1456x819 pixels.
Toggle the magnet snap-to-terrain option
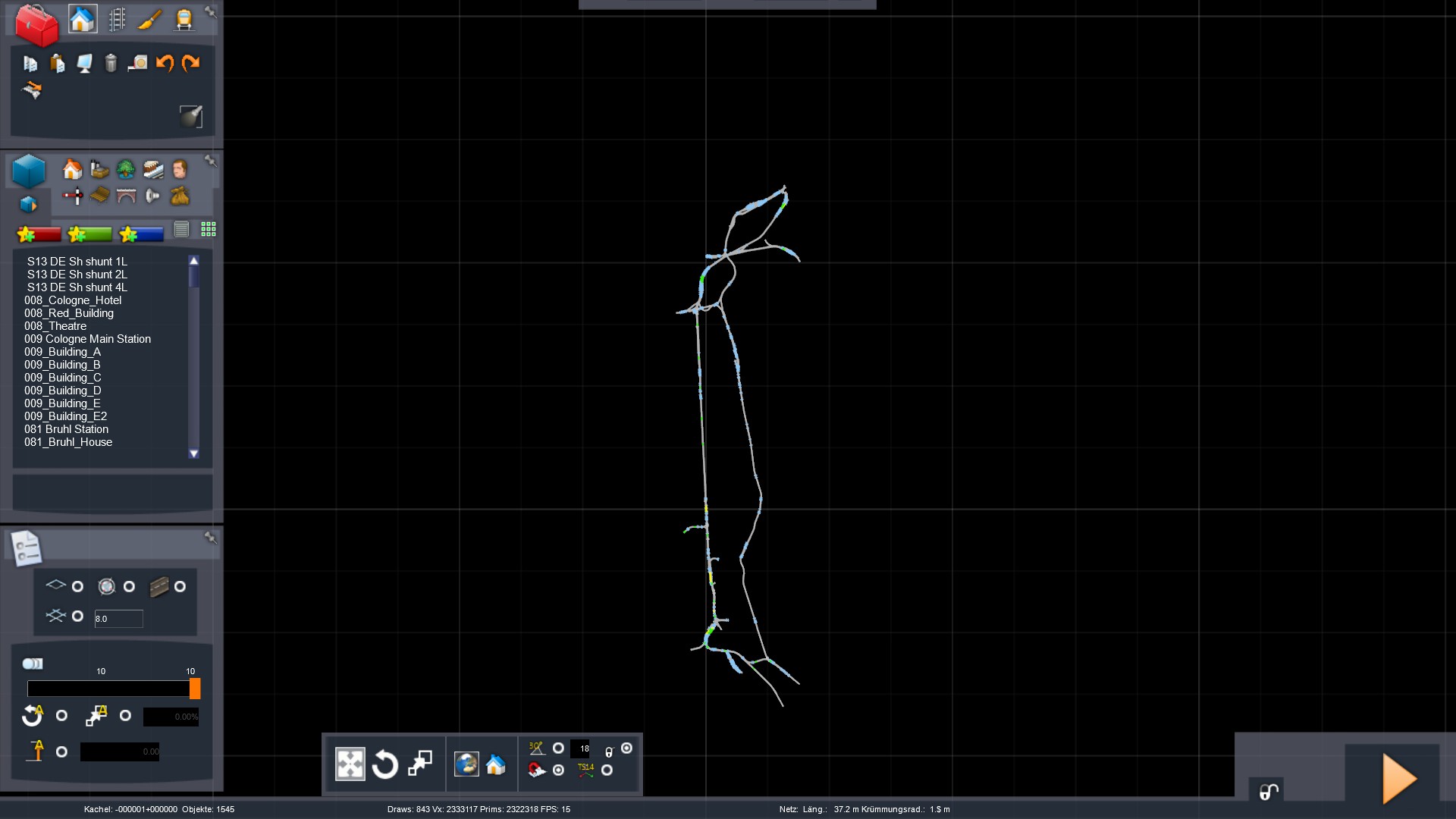pyautogui.click(x=559, y=770)
